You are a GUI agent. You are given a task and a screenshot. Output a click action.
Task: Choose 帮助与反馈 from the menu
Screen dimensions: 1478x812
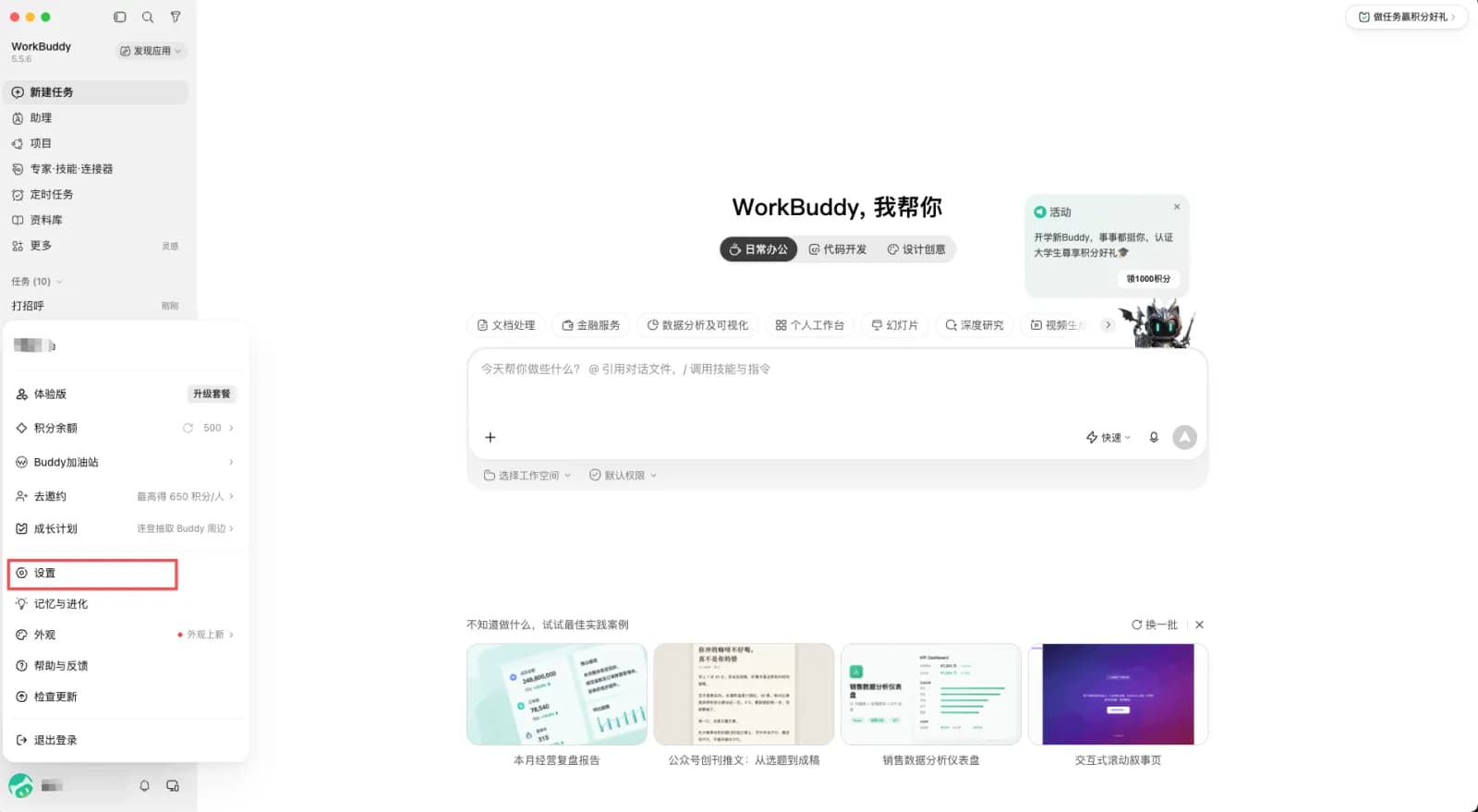[125, 666]
